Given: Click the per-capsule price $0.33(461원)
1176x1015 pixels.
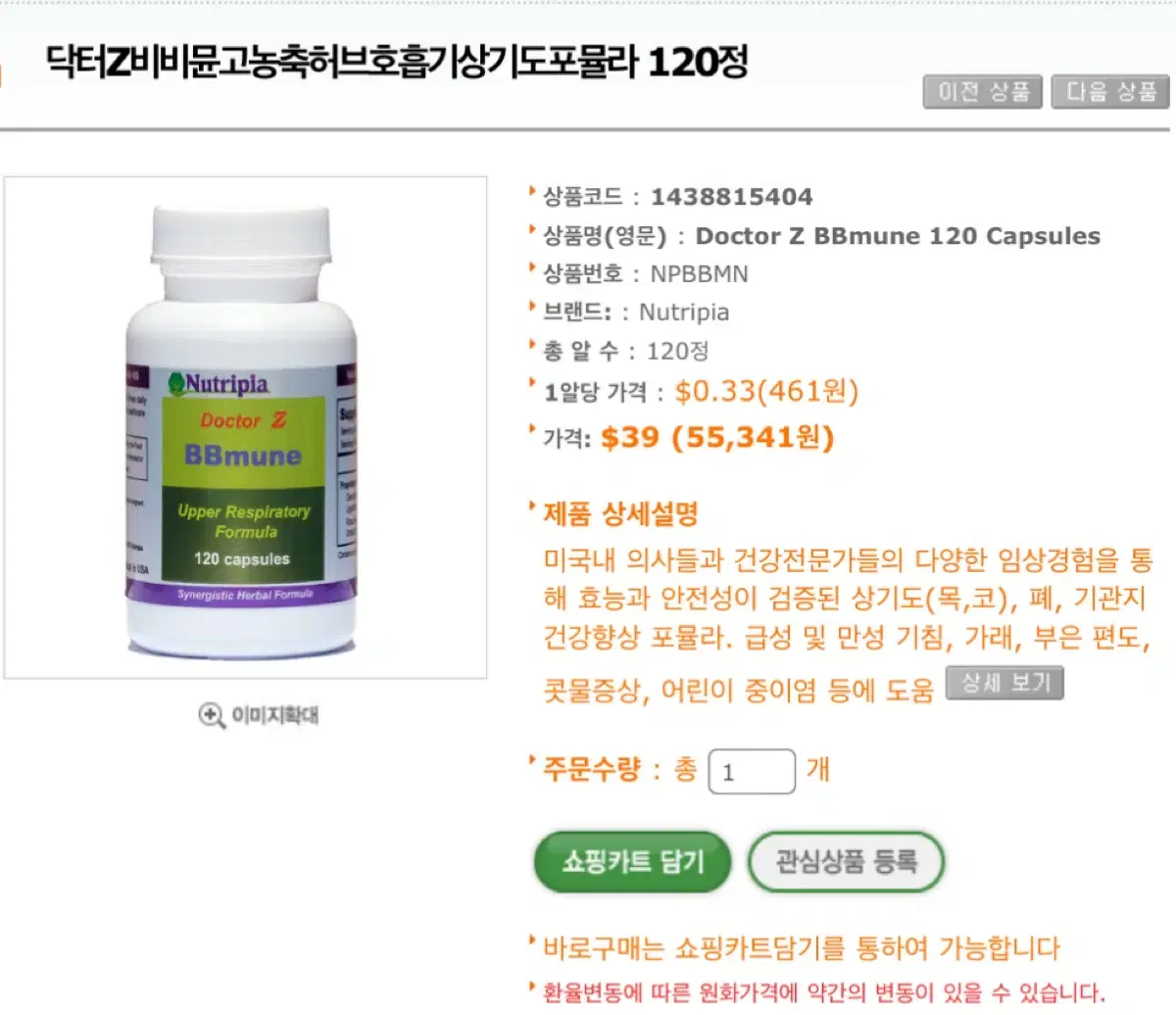Looking at the screenshot, I should point(766,391).
